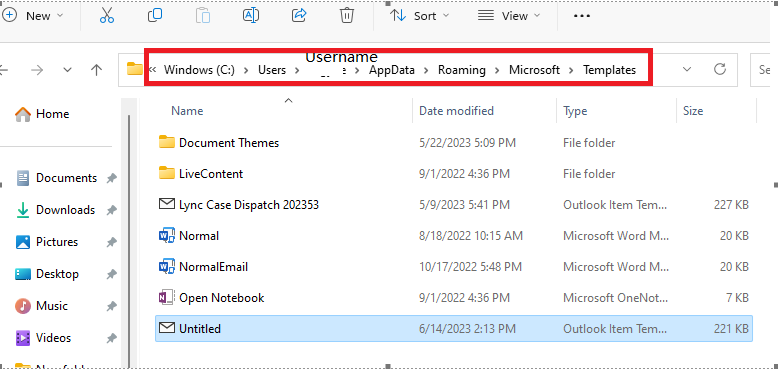
Task: Click Roaming in the address path
Action: point(461,70)
